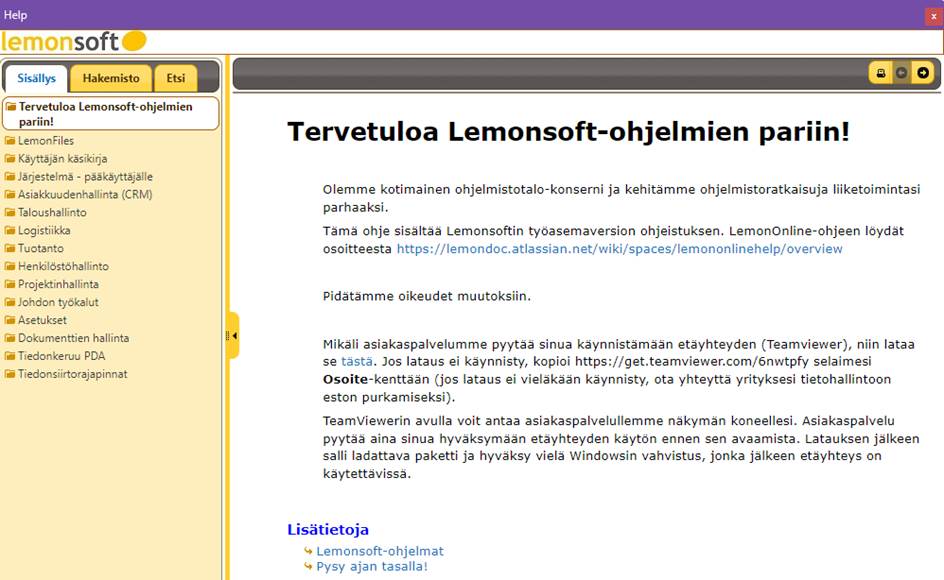Open the lemondoc.atlassian.net LemonOnline help link
This screenshot has width=944, height=580.
(x=620, y=249)
